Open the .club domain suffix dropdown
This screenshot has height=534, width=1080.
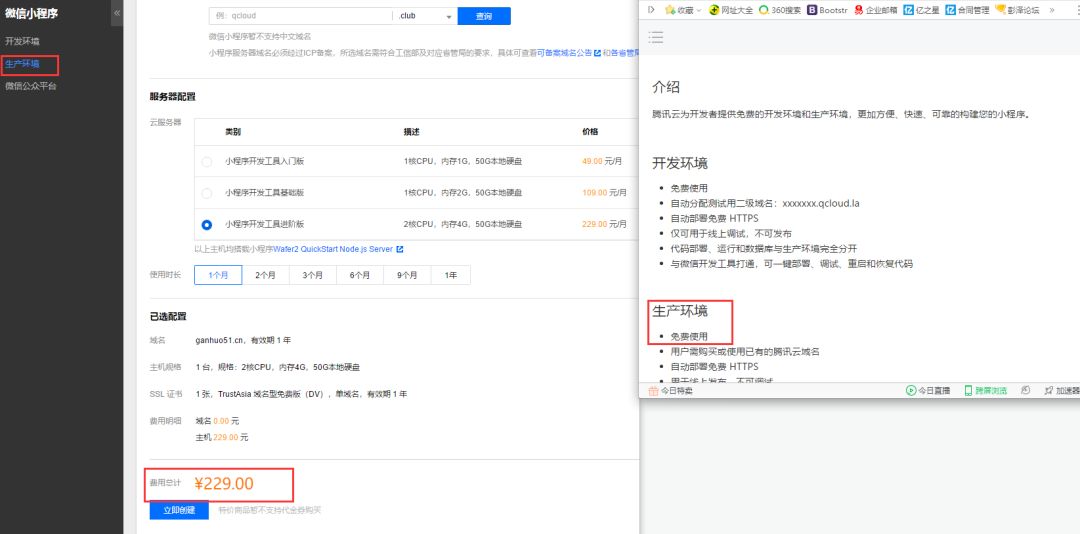click(424, 16)
